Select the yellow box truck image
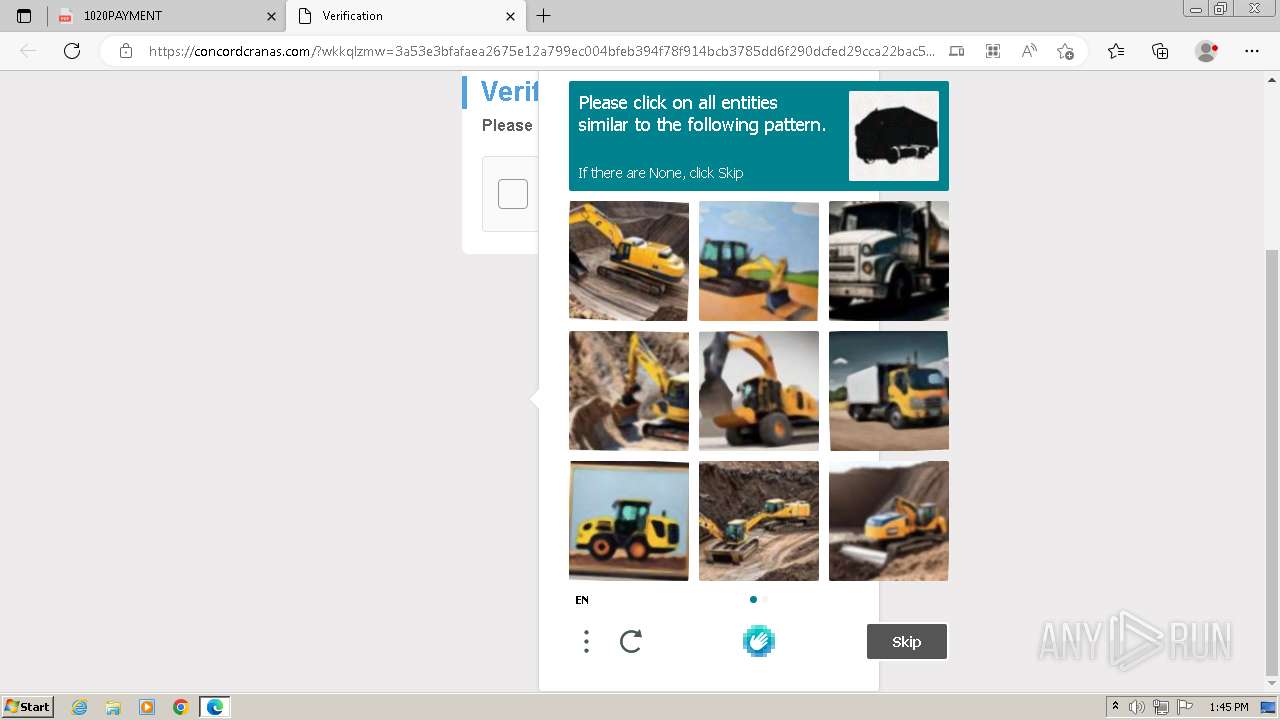Image resolution: width=1280 pixels, height=720 pixels. pyautogui.click(x=889, y=391)
